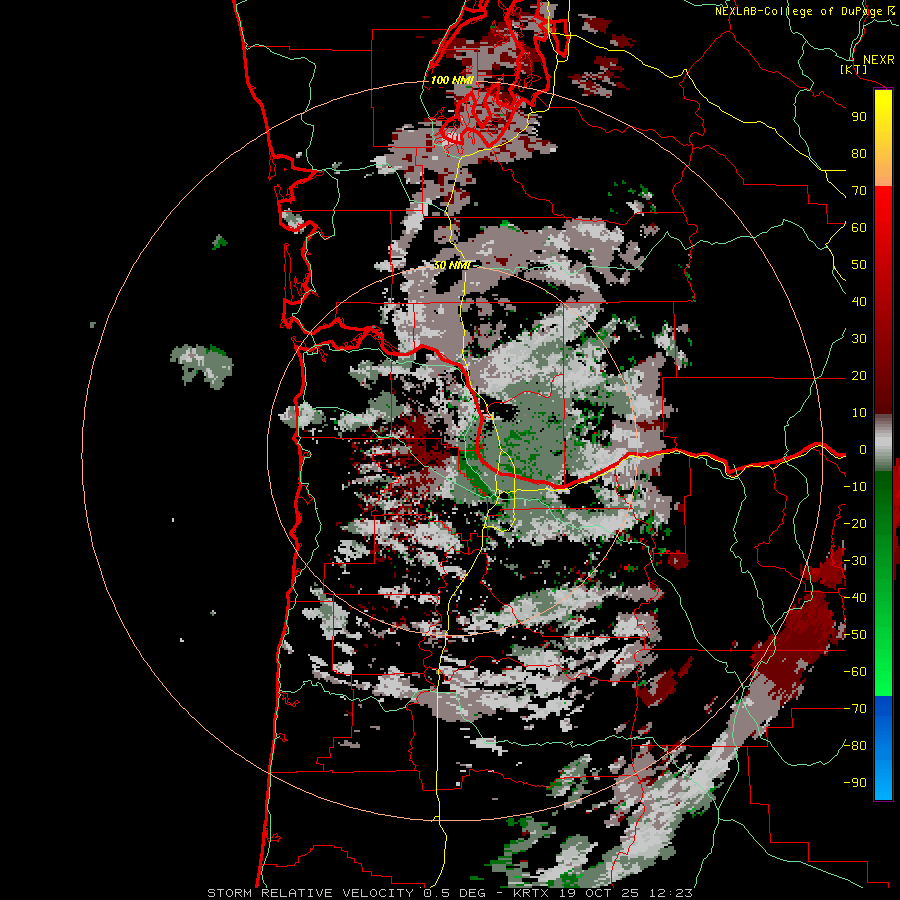This screenshot has height=900, width=900.
Task: Click the -90 value on velocity scale
Action: point(855,783)
